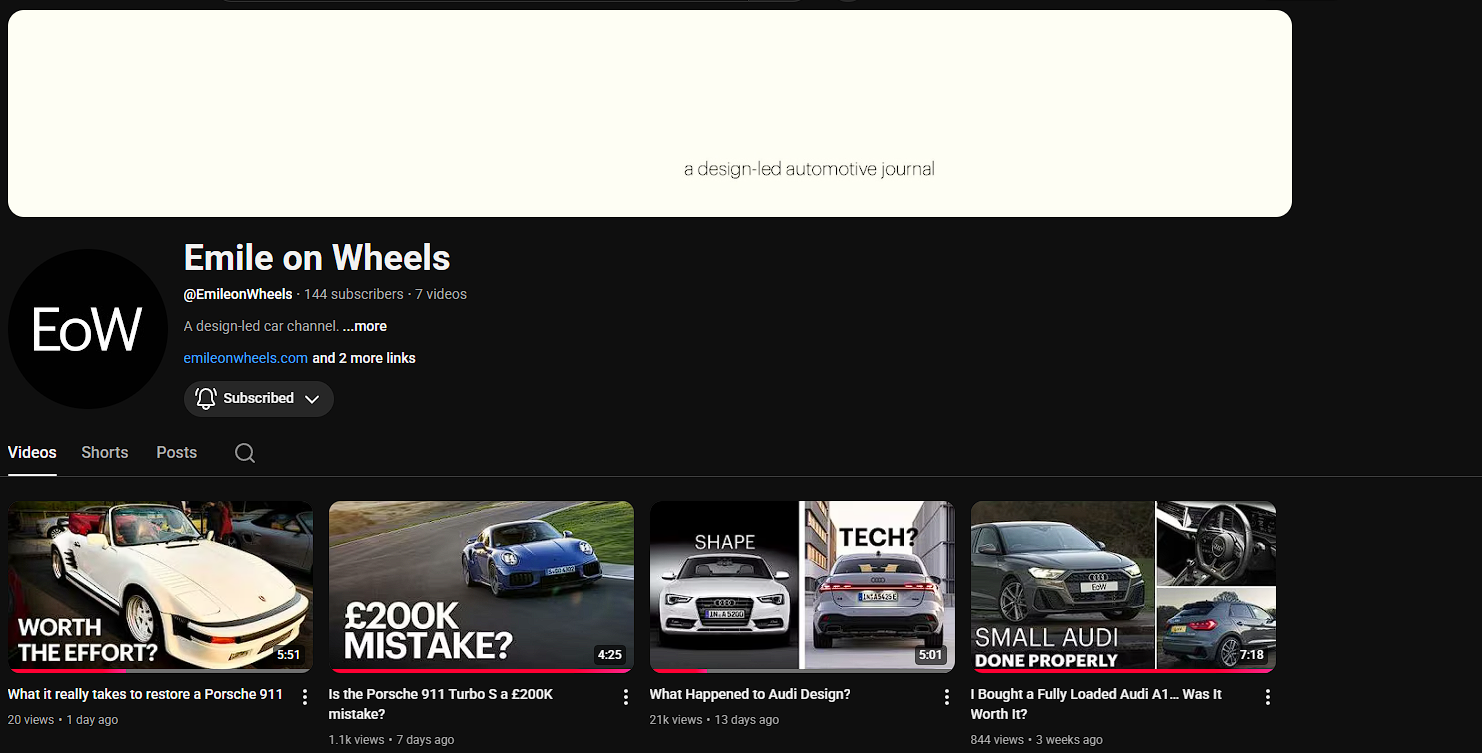Click the '144 subscribers' text
Viewport: 1482px width, 753px height.
point(354,294)
